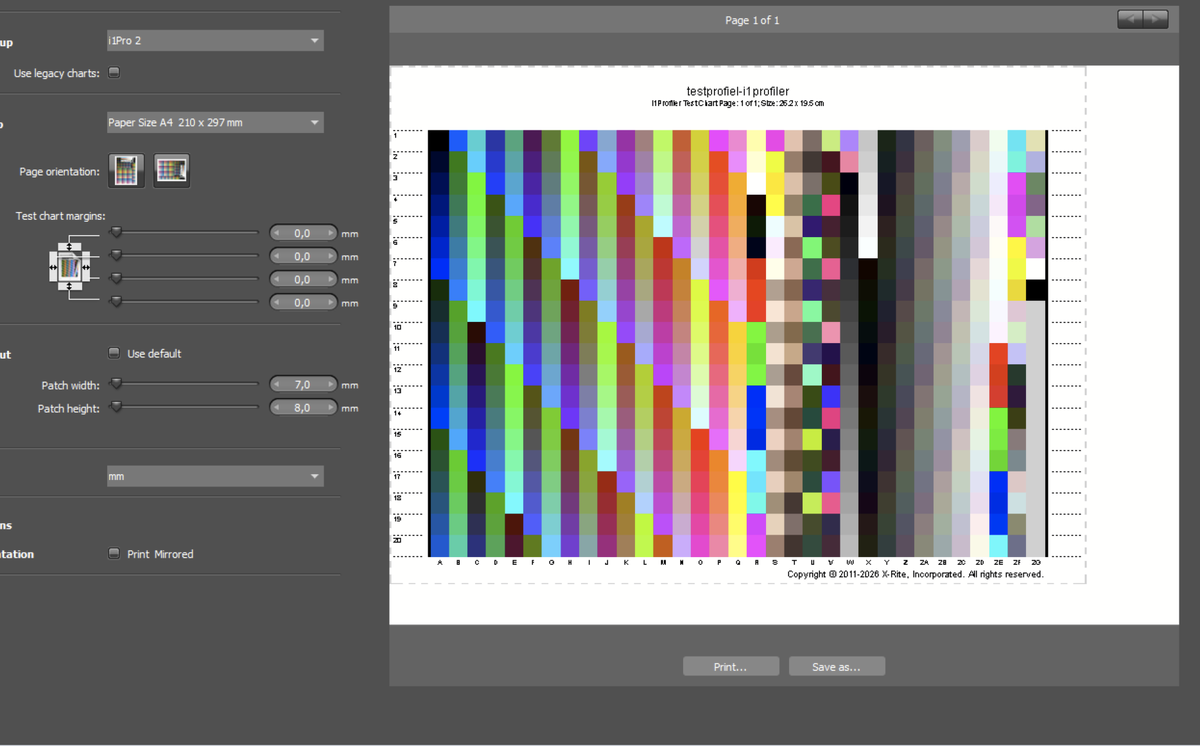The width and height of the screenshot is (1200, 746).
Task: Increase the top test chart margin value
Action: pyautogui.click(x=329, y=234)
